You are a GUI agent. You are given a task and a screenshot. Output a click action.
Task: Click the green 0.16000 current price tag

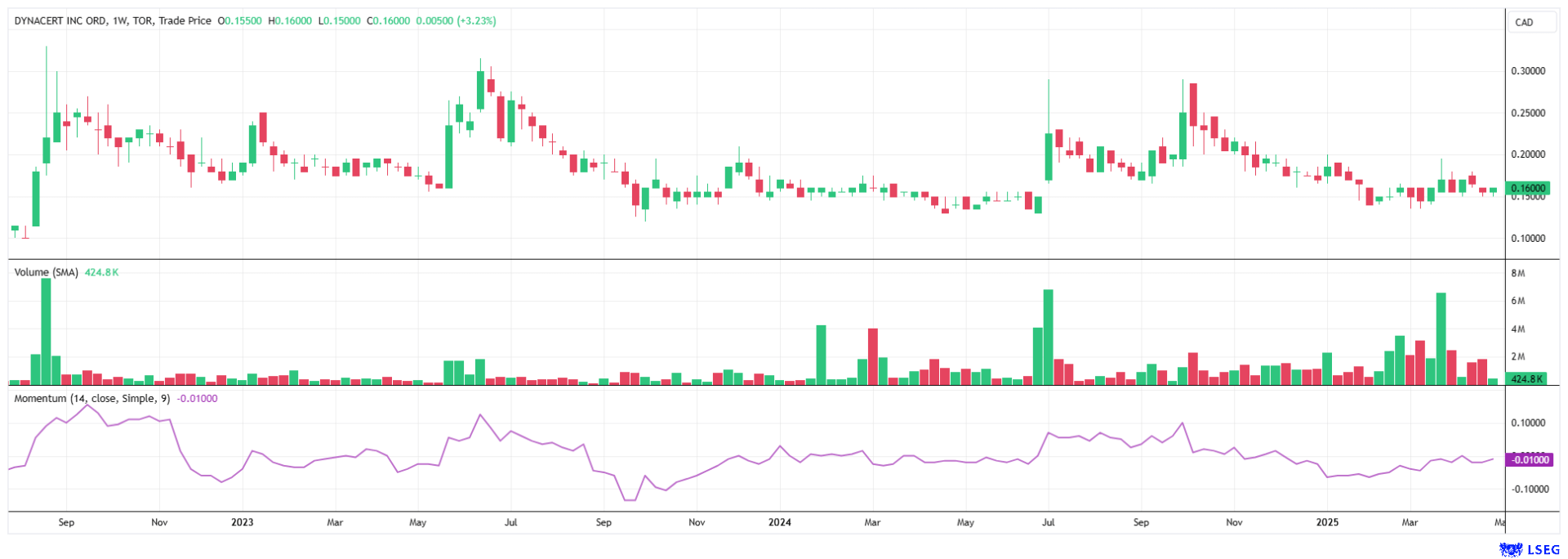coord(1527,188)
